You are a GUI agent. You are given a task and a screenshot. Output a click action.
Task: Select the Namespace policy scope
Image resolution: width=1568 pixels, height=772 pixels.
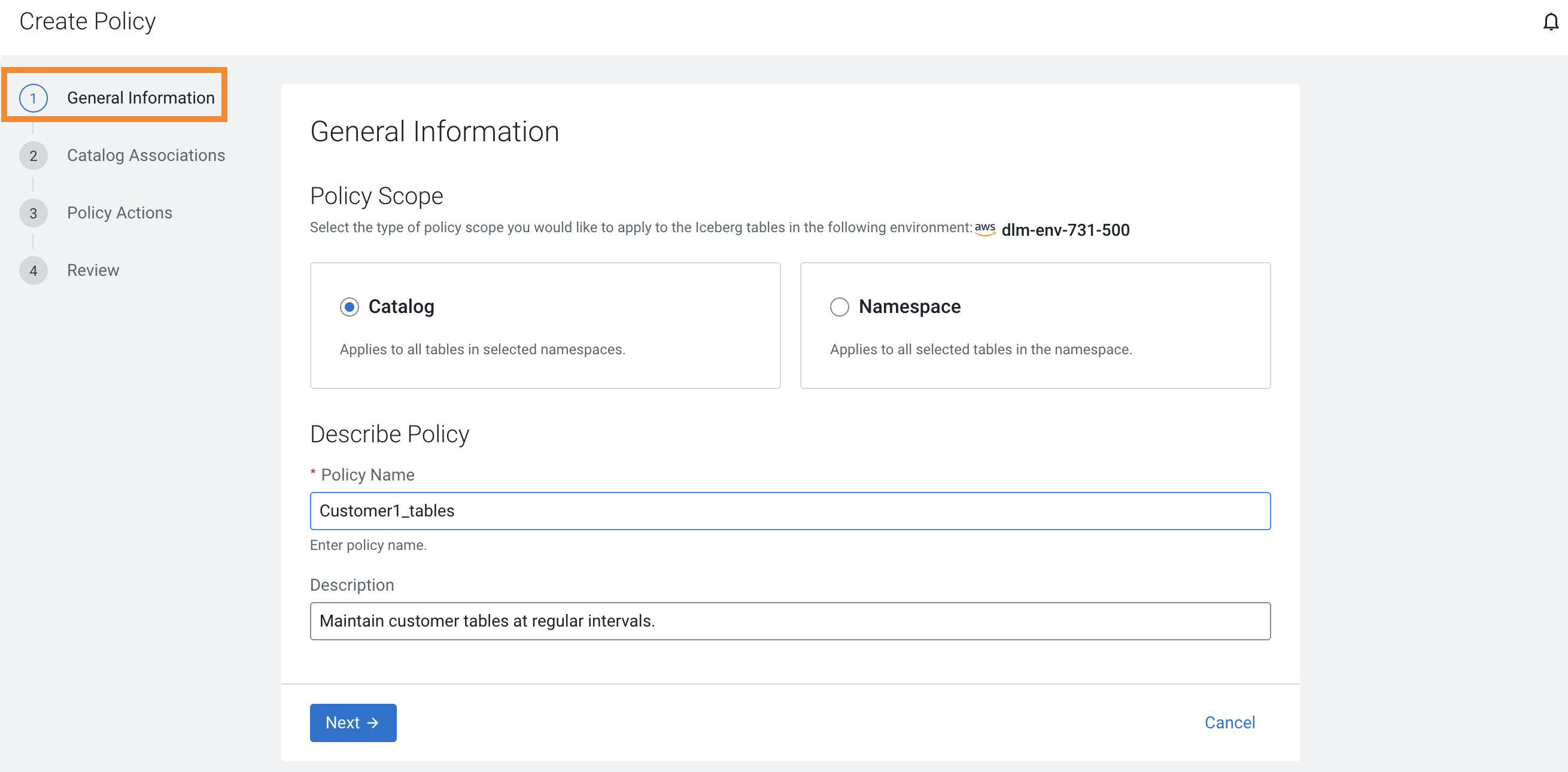tap(840, 307)
